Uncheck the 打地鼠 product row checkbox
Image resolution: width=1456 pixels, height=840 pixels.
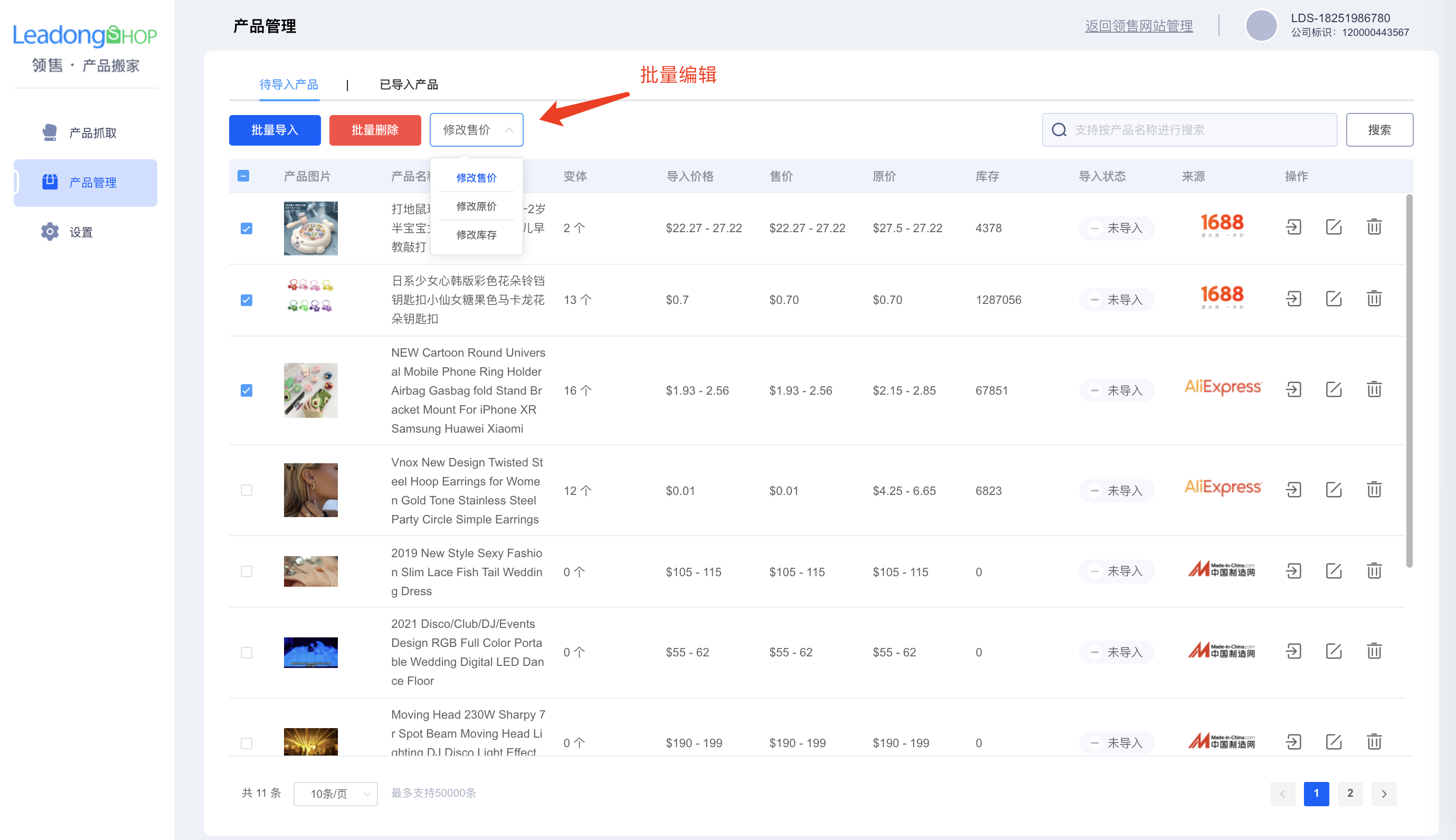(247, 228)
